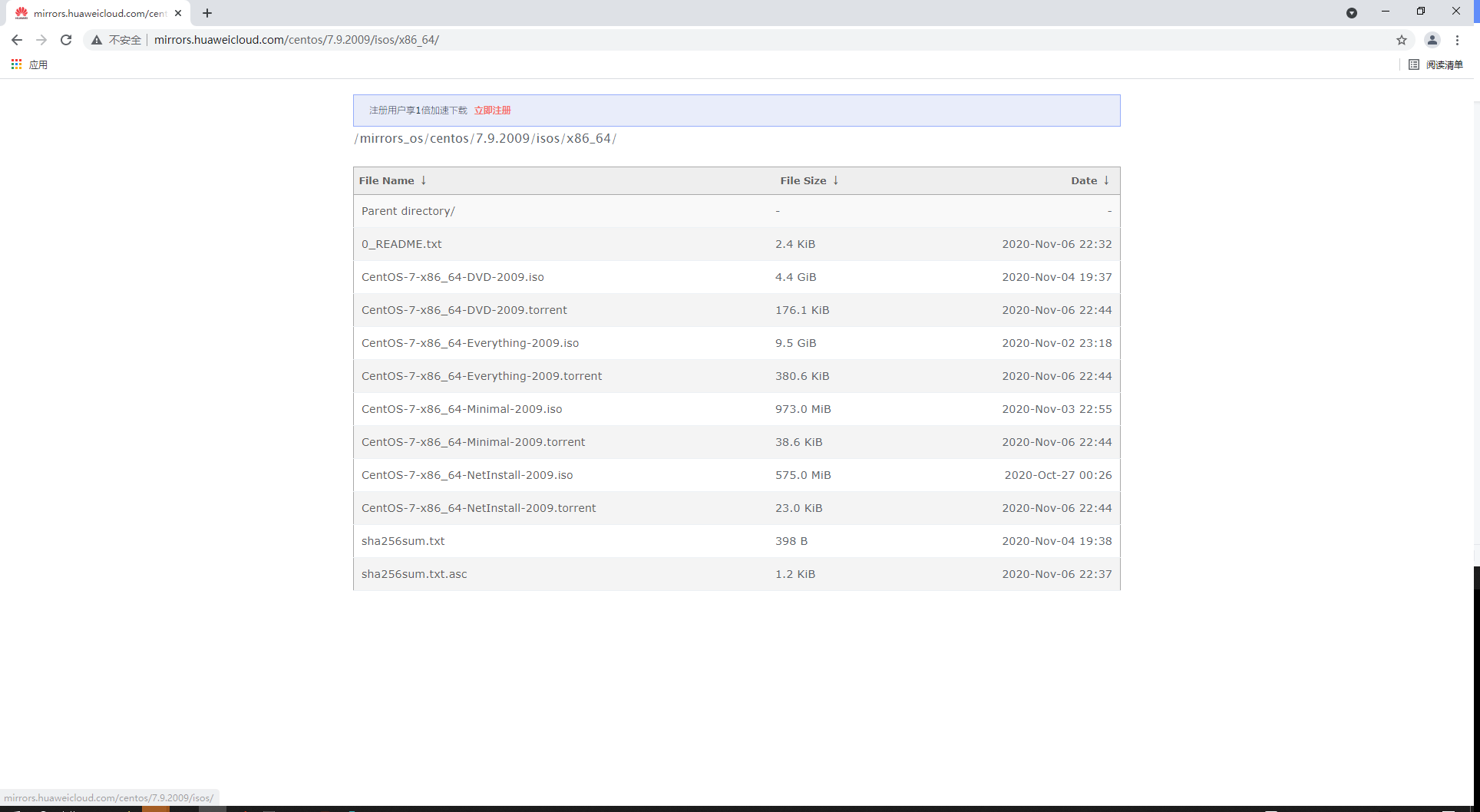Click the browser forward arrow
This screenshot has width=1480, height=812.
coord(41,40)
